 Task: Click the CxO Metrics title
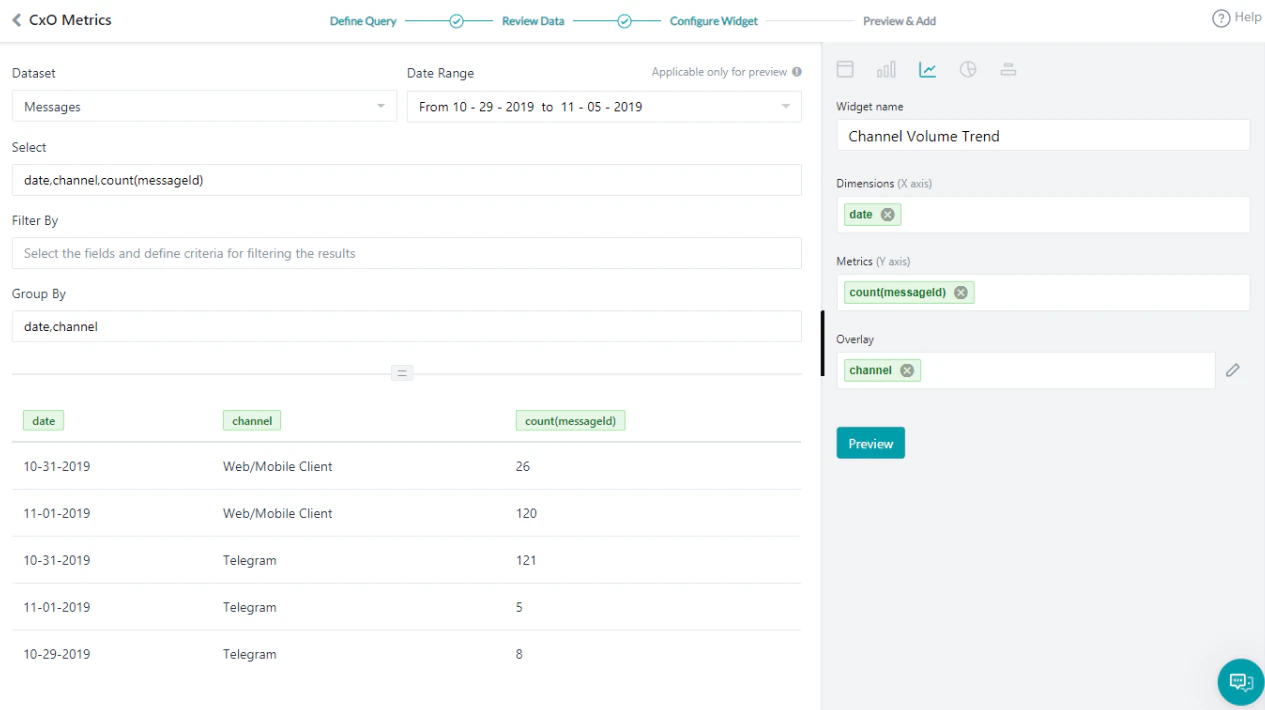70,20
